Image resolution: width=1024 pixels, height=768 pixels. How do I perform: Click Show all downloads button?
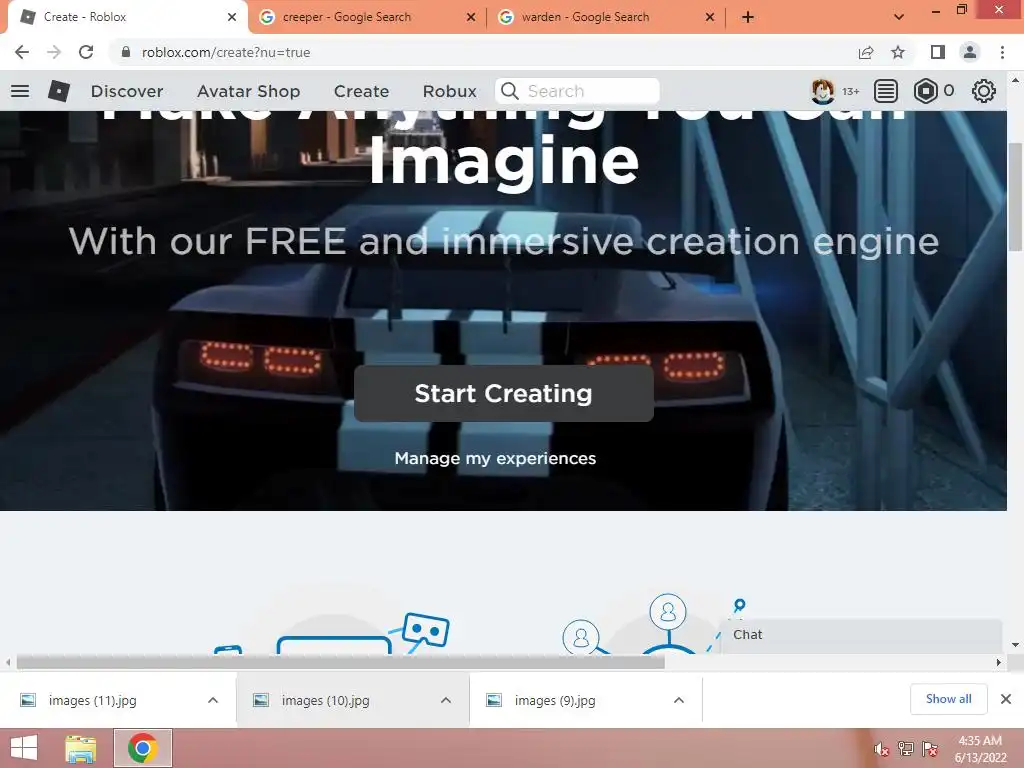coord(948,699)
